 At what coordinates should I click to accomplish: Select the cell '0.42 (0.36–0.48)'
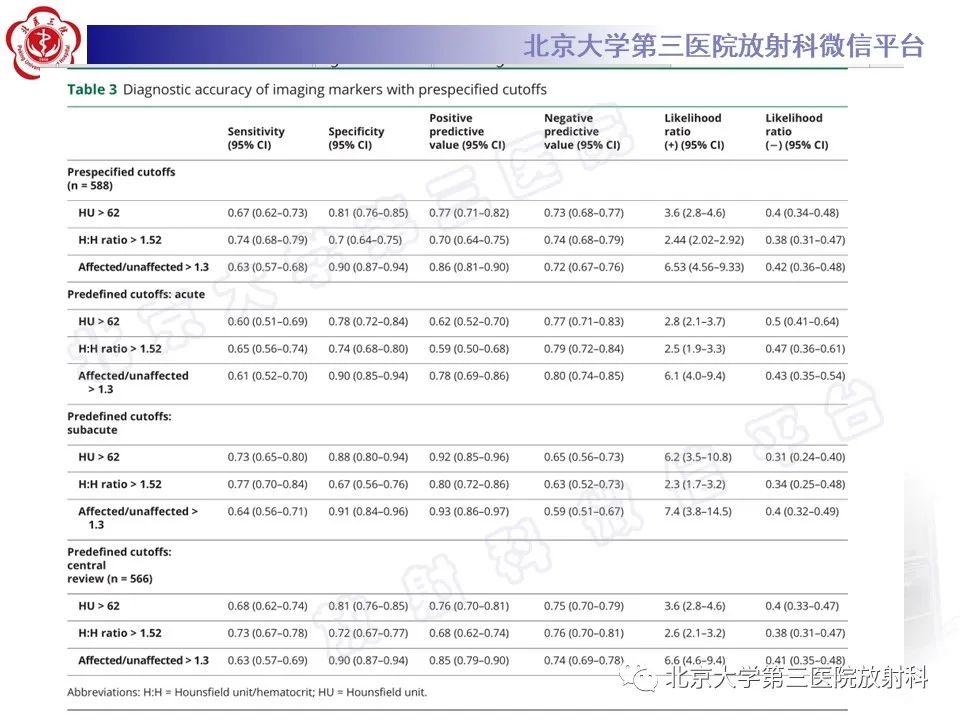pyautogui.click(x=805, y=267)
